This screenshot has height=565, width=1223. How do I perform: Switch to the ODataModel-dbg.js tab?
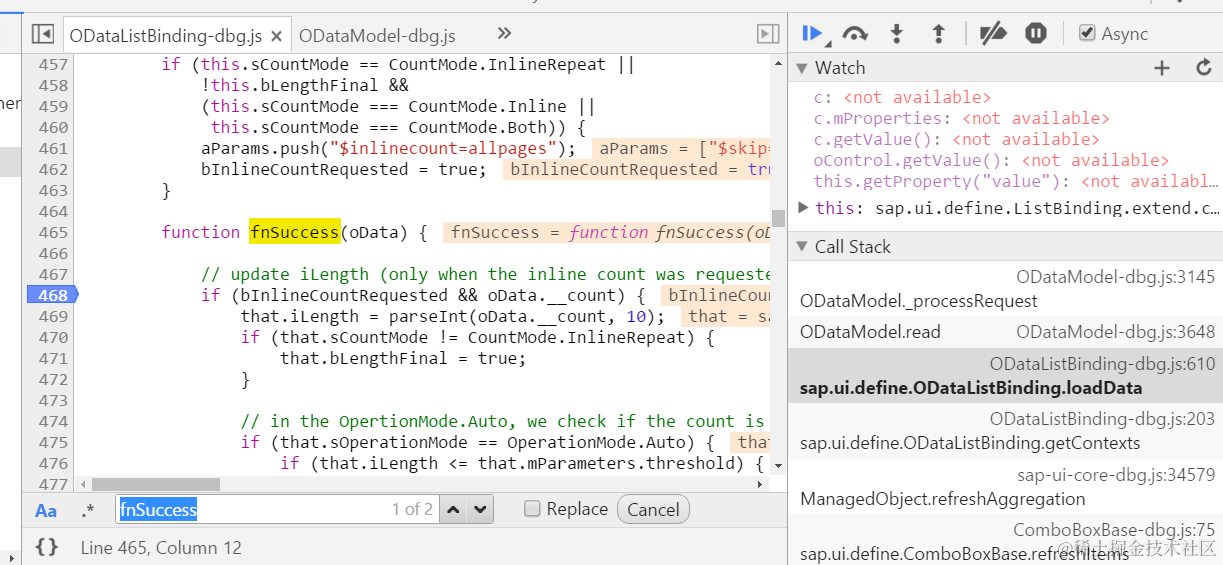click(x=377, y=36)
